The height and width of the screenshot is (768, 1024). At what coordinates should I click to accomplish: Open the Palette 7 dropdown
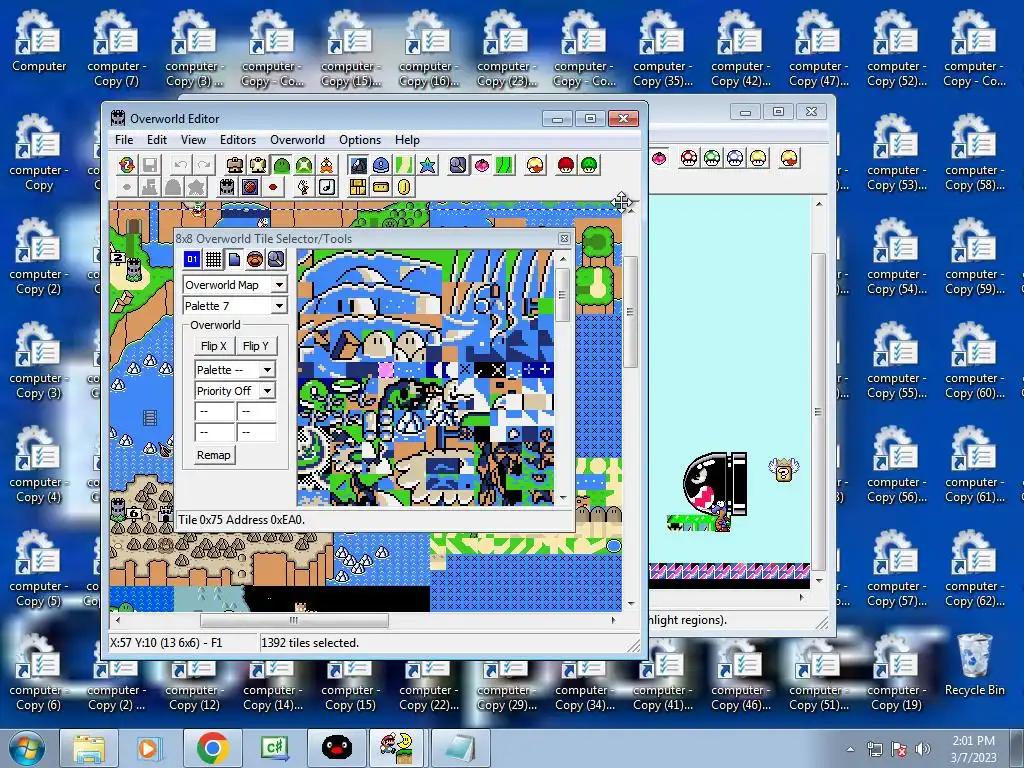pos(280,306)
